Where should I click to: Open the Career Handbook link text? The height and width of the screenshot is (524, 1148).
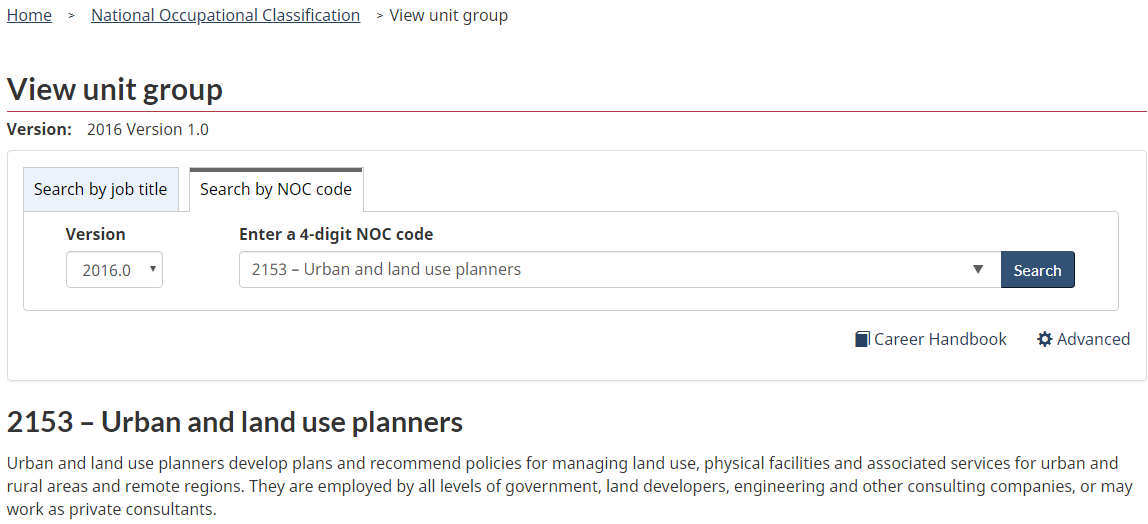940,340
